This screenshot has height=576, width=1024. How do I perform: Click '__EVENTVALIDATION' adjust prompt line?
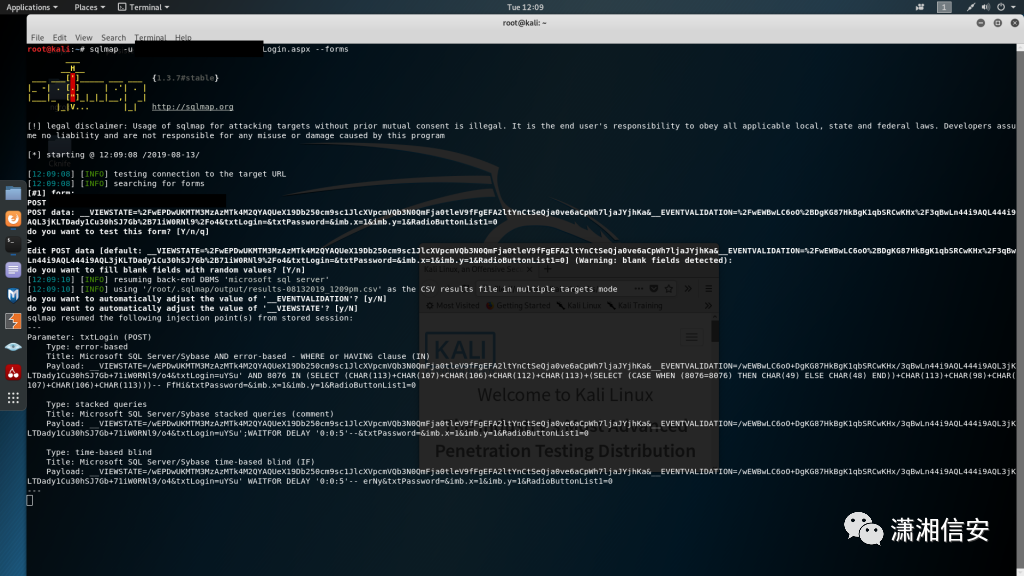click(x=207, y=299)
